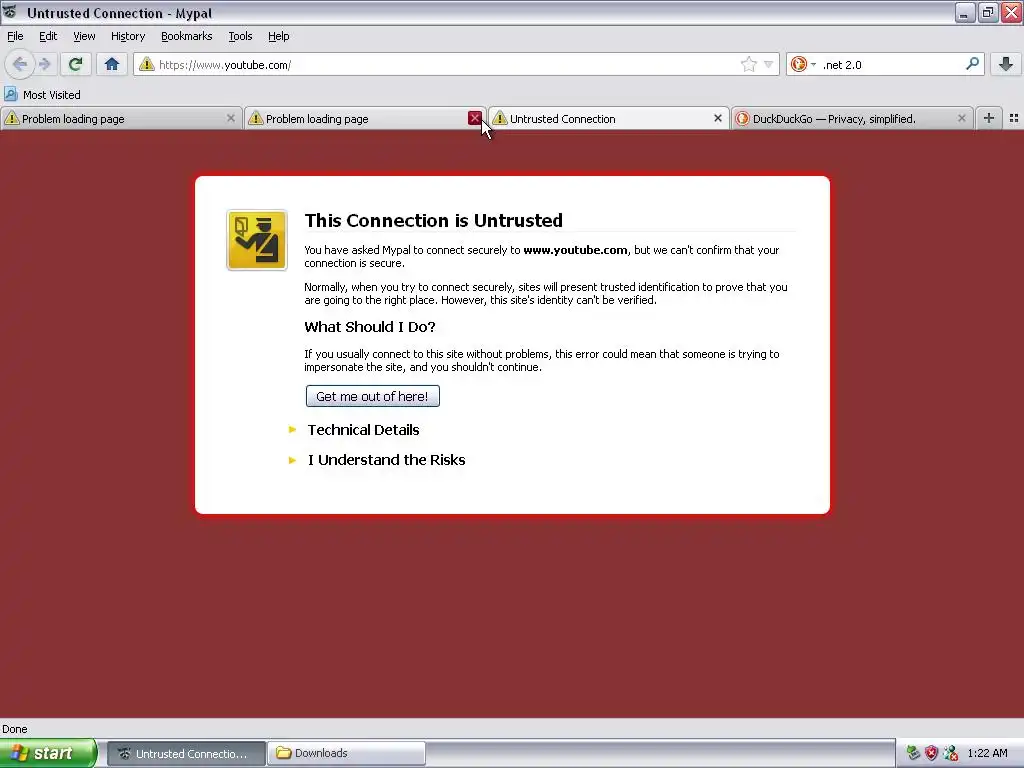Open the Bookmarks menu
This screenshot has height=768, width=1024.
point(187,36)
